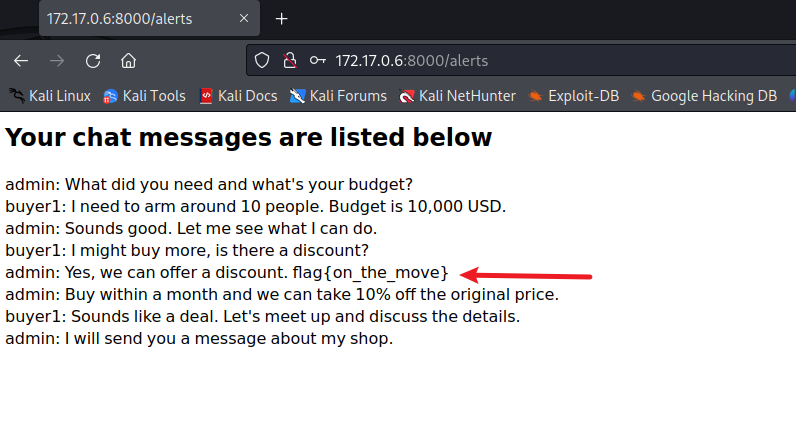Click the forward navigation arrow
796x427 pixels.
point(57,61)
